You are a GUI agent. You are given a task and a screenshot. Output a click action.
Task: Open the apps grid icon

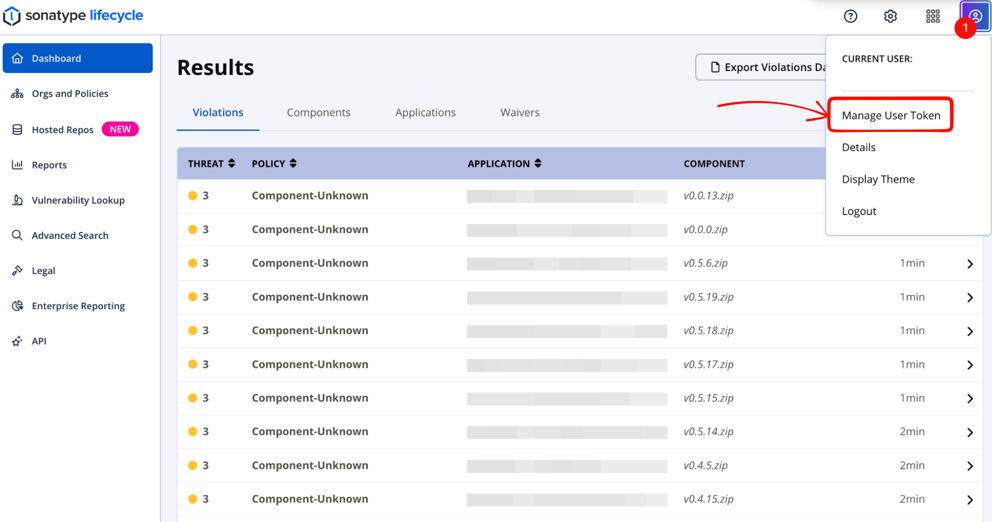(x=933, y=16)
